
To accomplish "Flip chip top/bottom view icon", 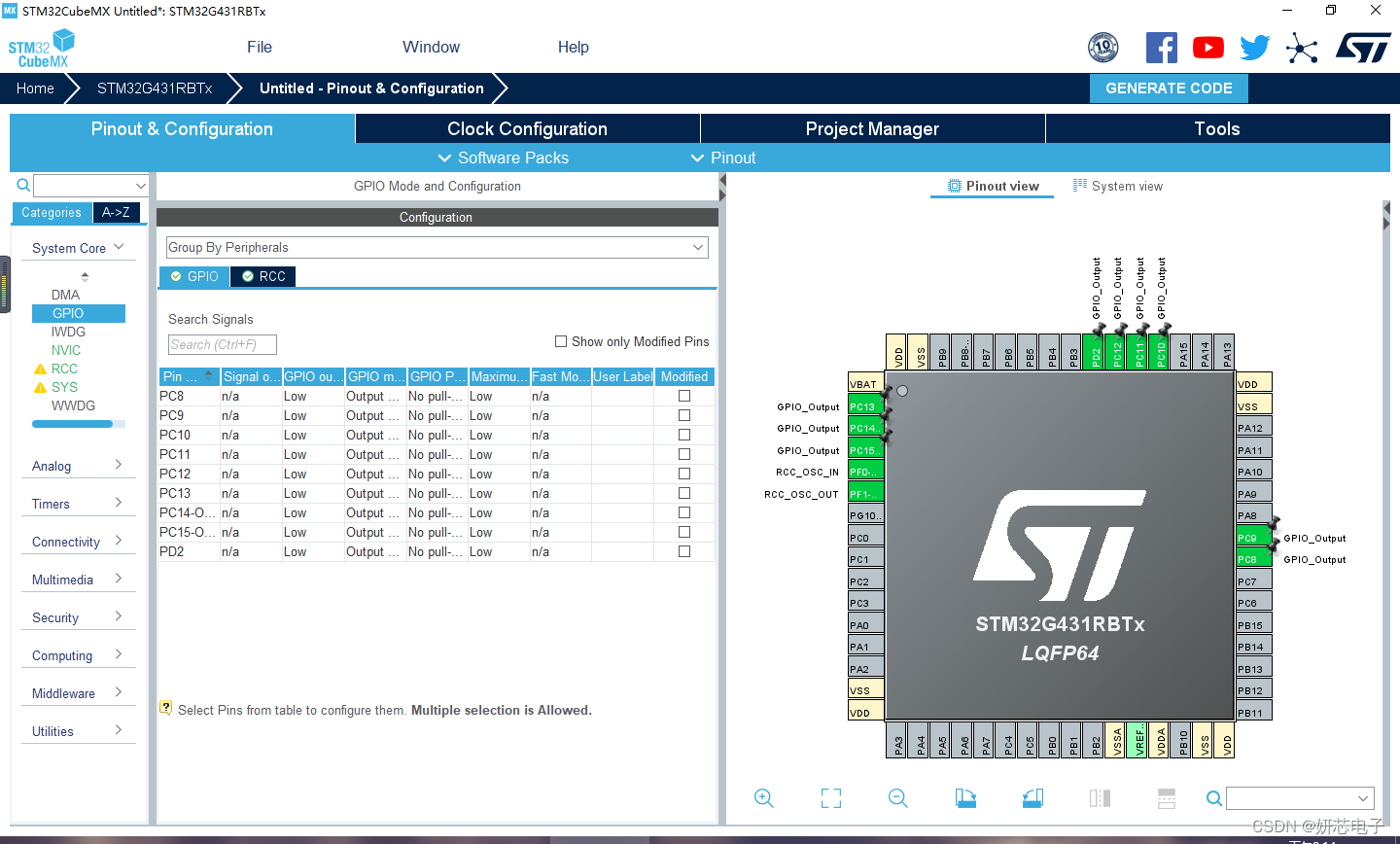I will coord(1100,798).
